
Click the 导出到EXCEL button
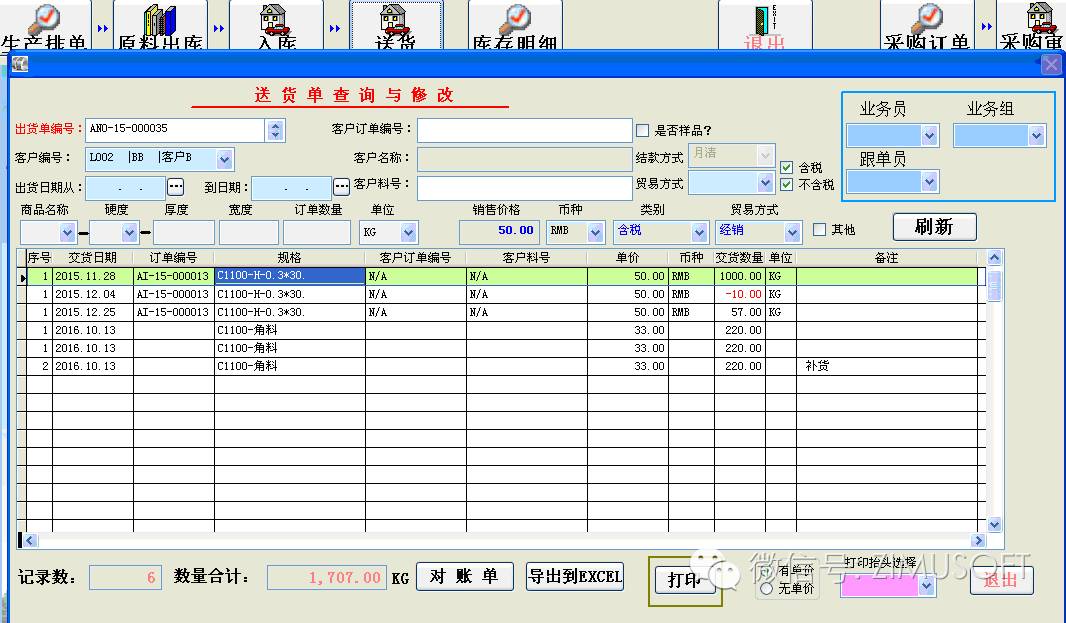click(x=575, y=576)
